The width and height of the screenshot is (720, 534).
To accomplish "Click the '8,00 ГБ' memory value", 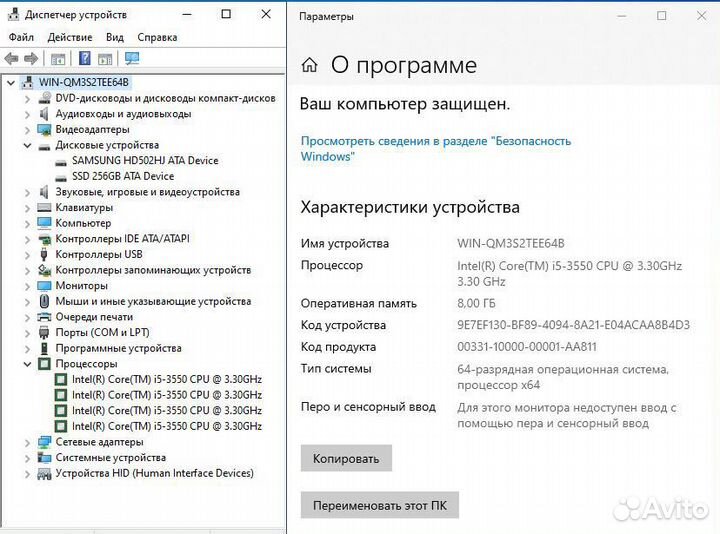I will click(x=476, y=304).
